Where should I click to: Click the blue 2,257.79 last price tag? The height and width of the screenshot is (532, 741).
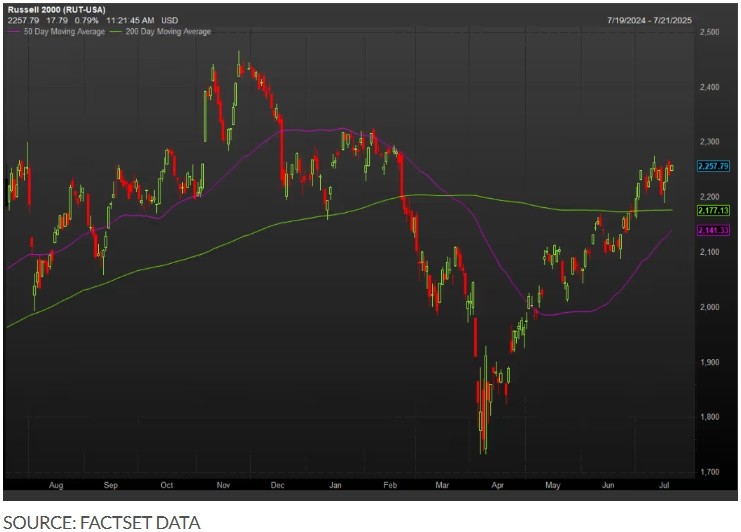tap(717, 167)
